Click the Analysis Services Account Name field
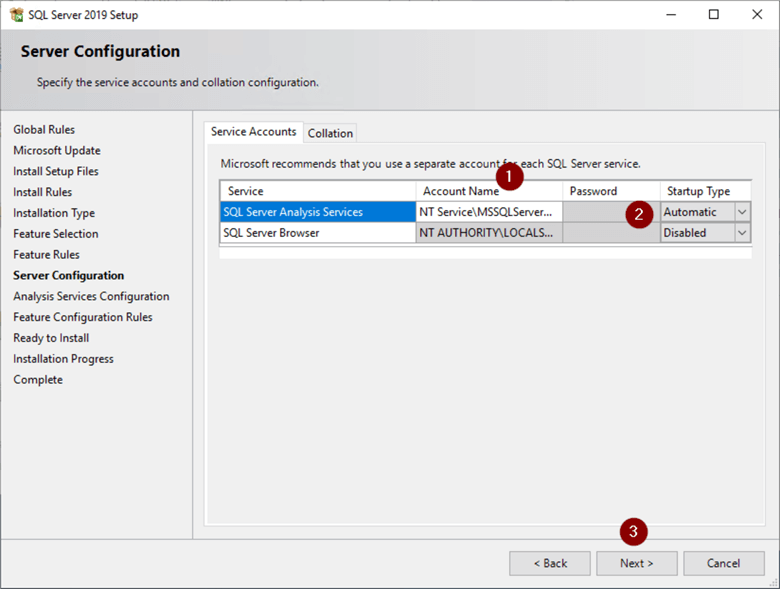The height and width of the screenshot is (589, 780). pyautogui.click(x=488, y=212)
